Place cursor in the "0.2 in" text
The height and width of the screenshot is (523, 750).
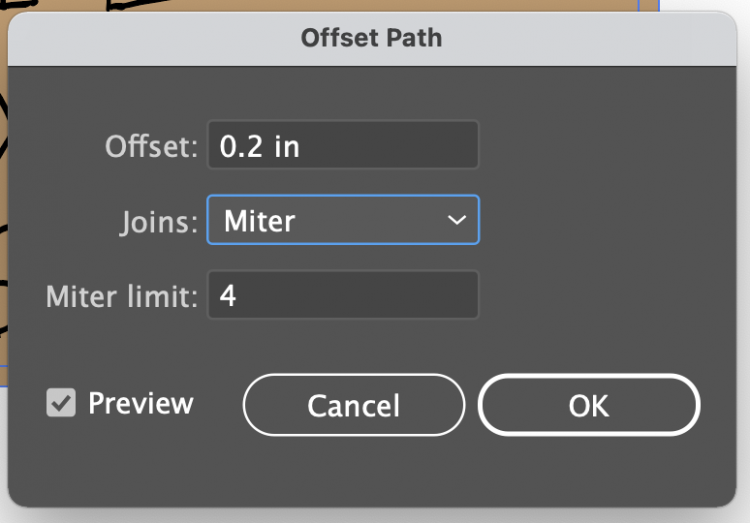[x=259, y=146]
